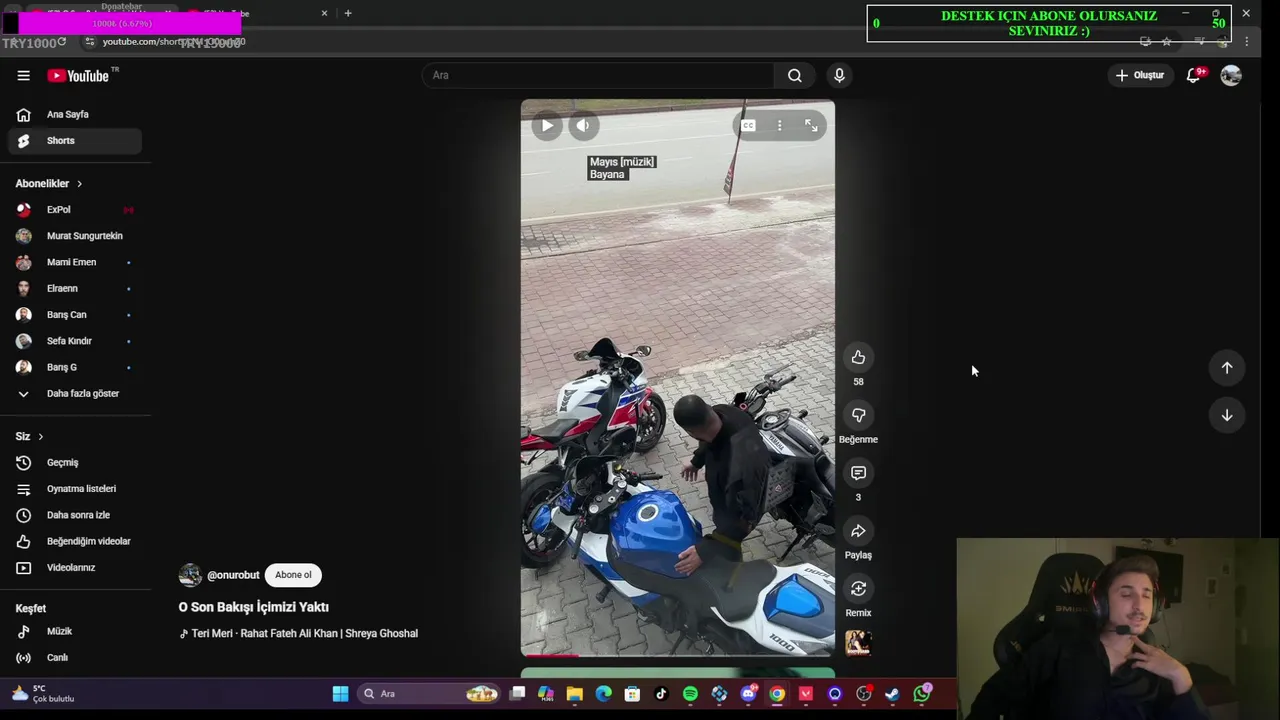The height and width of the screenshot is (720, 1280).
Task: Open the ExPol subscription channel
Action: (x=75, y=210)
